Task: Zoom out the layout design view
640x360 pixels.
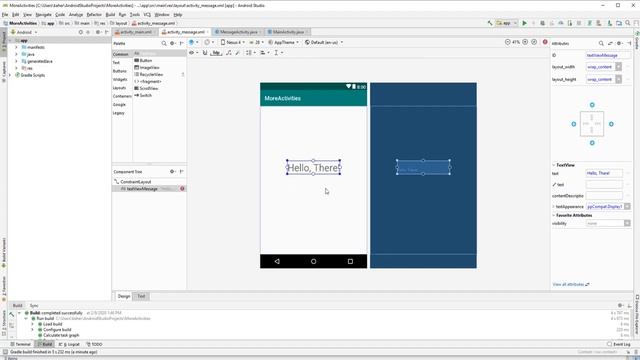Action: 508,42
